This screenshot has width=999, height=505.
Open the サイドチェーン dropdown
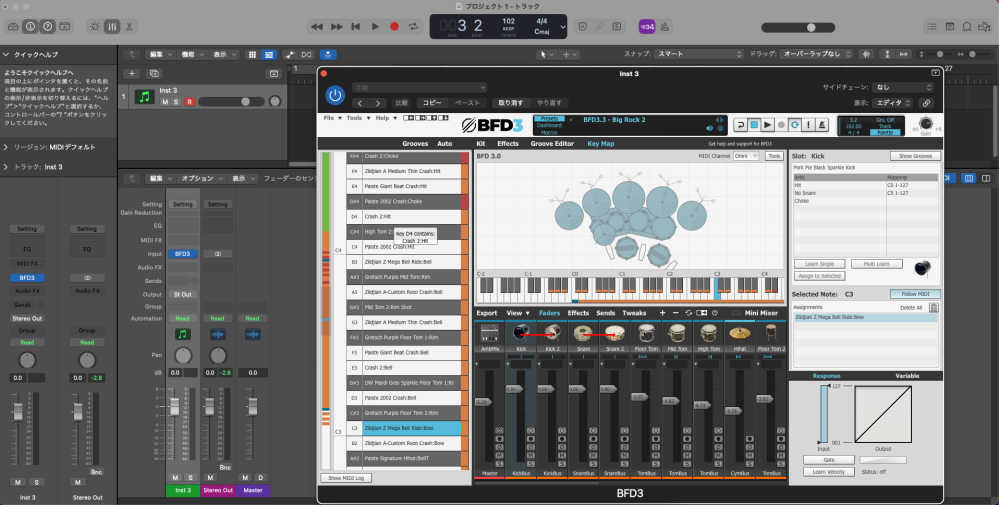click(903, 87)
